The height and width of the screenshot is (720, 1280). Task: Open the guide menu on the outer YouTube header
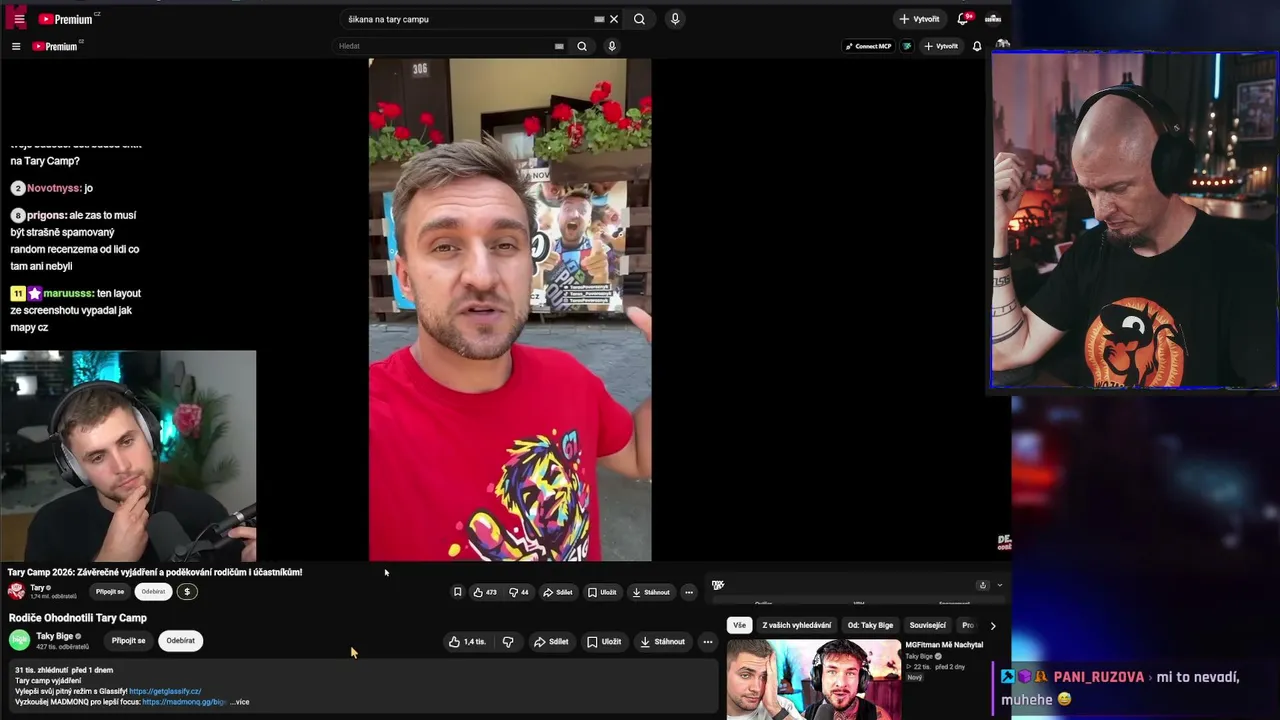click(x=19, y=19)
